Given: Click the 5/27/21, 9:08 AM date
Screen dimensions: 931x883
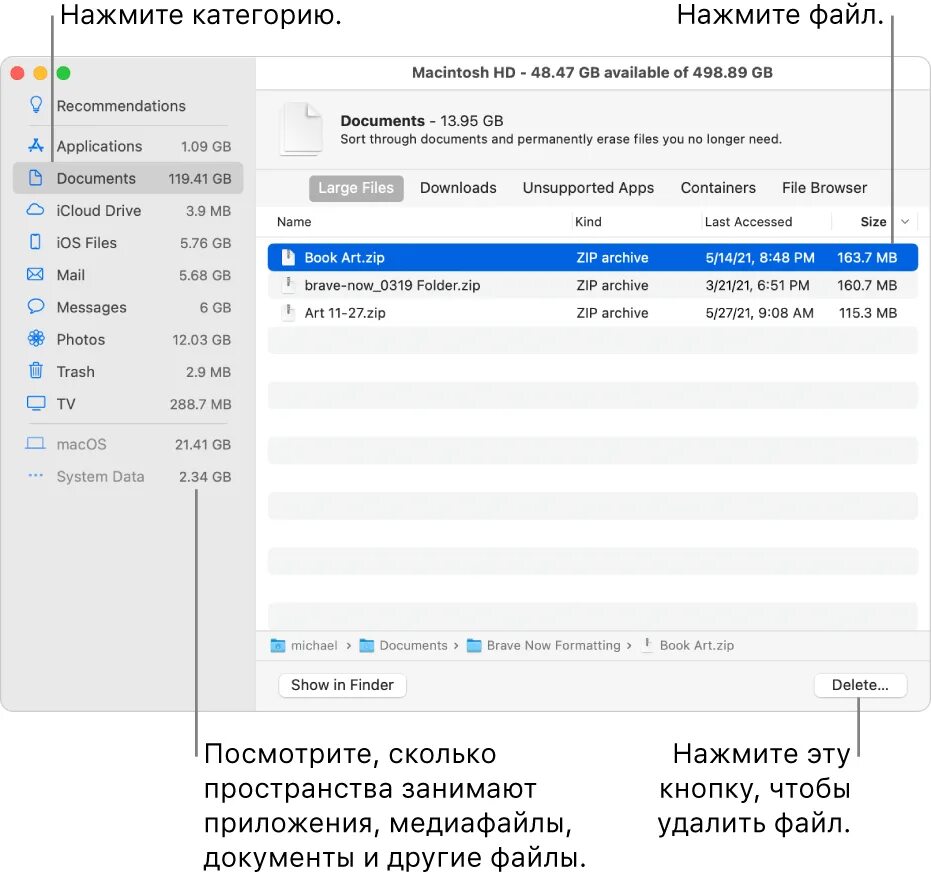Looking at the screenshot, I should click(759, 313).
